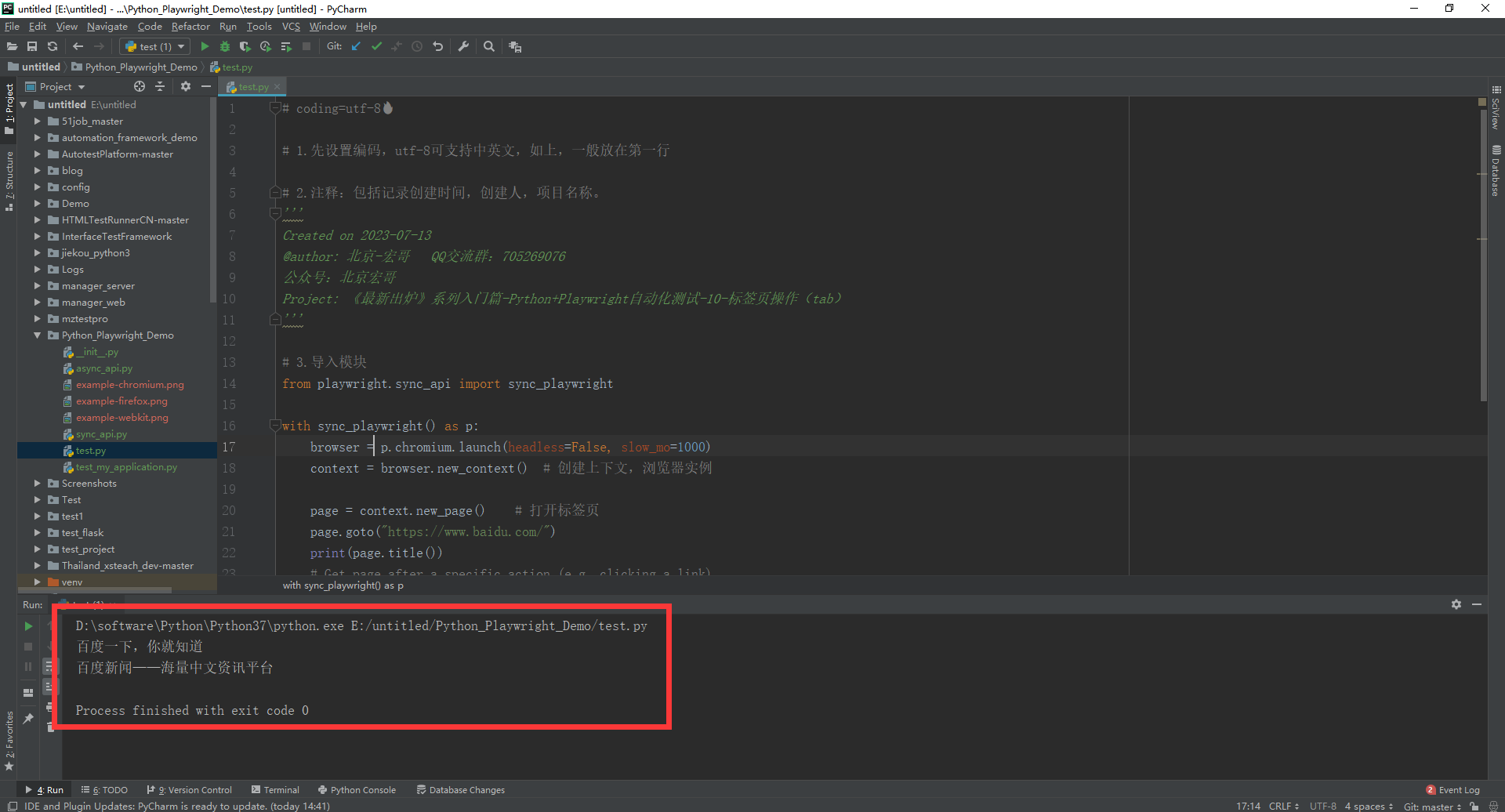Toggle the read-only lock icon in status bar
The height and width of the screenshot is (812, 1505).
[x=1474, y=806]
